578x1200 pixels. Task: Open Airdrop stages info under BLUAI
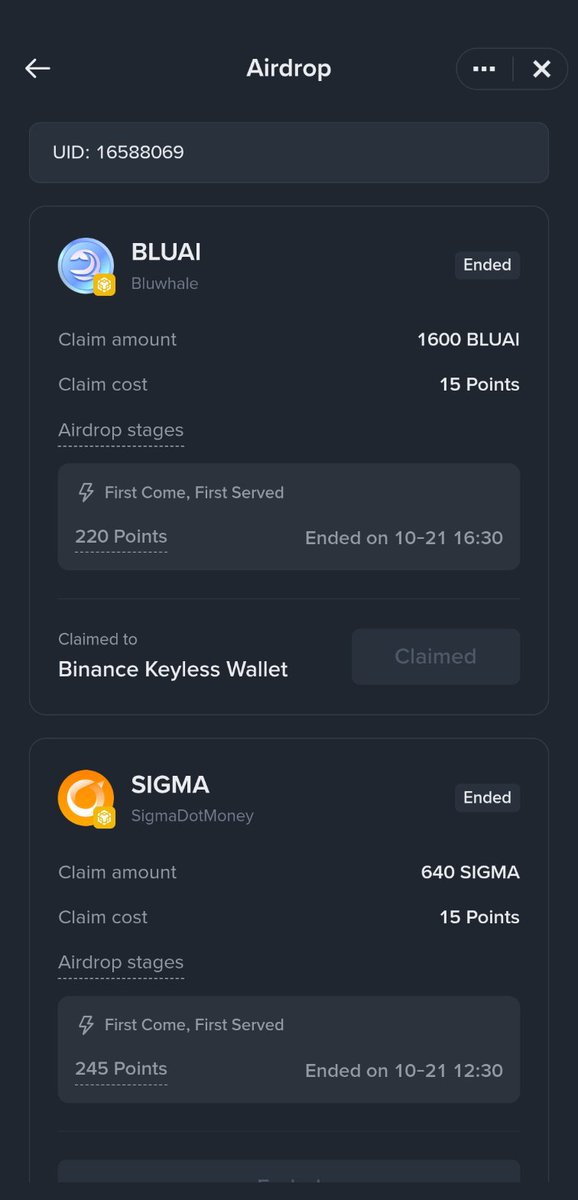(121, 430)
